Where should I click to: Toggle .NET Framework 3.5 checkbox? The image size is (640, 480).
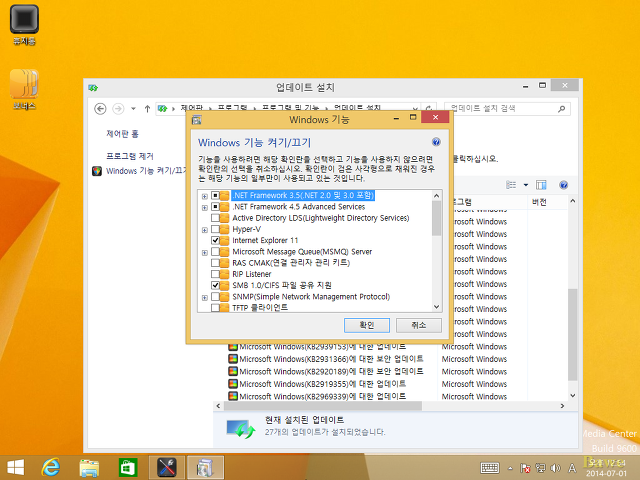click(215, 196)
